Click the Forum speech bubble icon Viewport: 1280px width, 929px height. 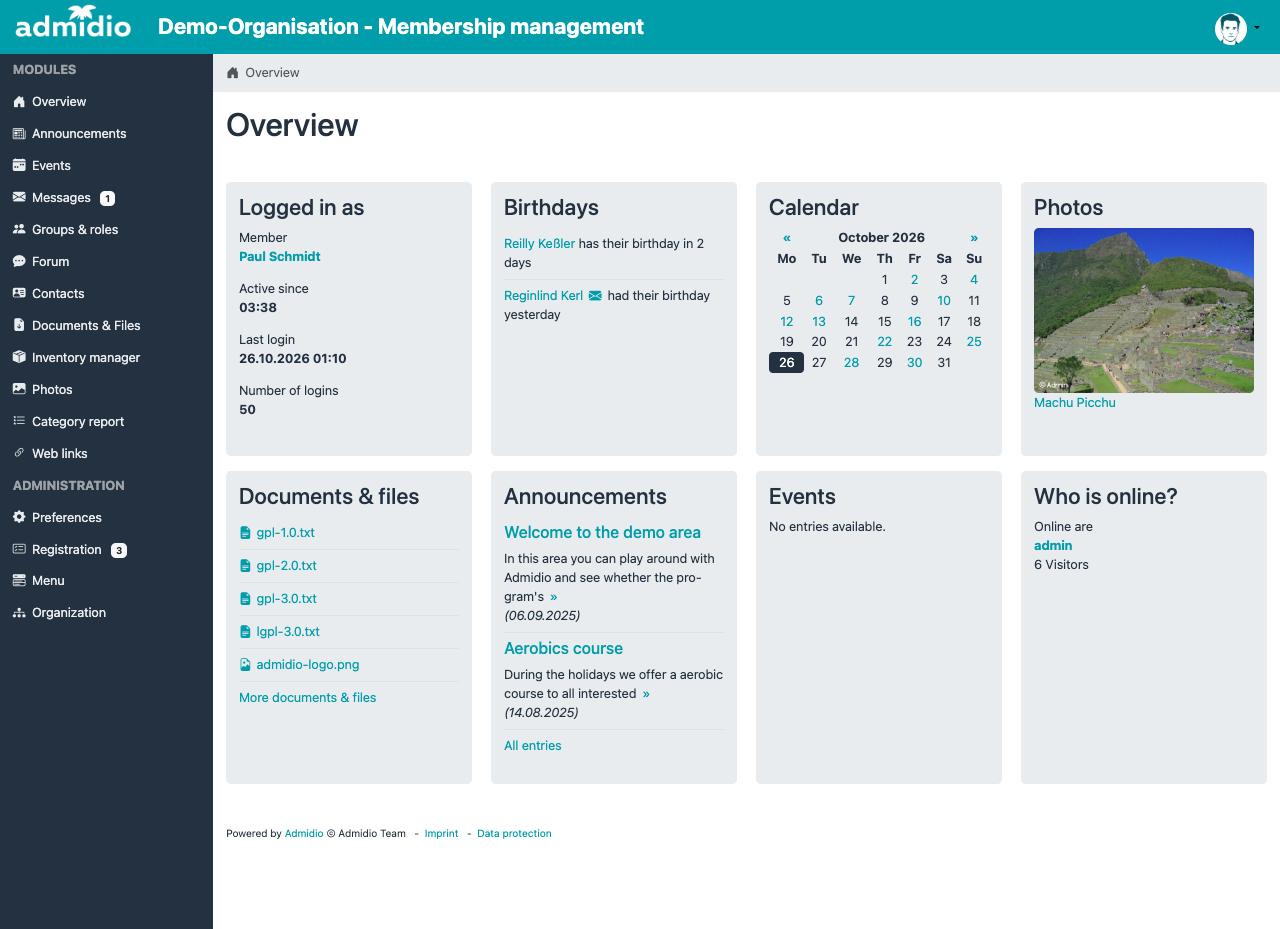tap(19, 262)
